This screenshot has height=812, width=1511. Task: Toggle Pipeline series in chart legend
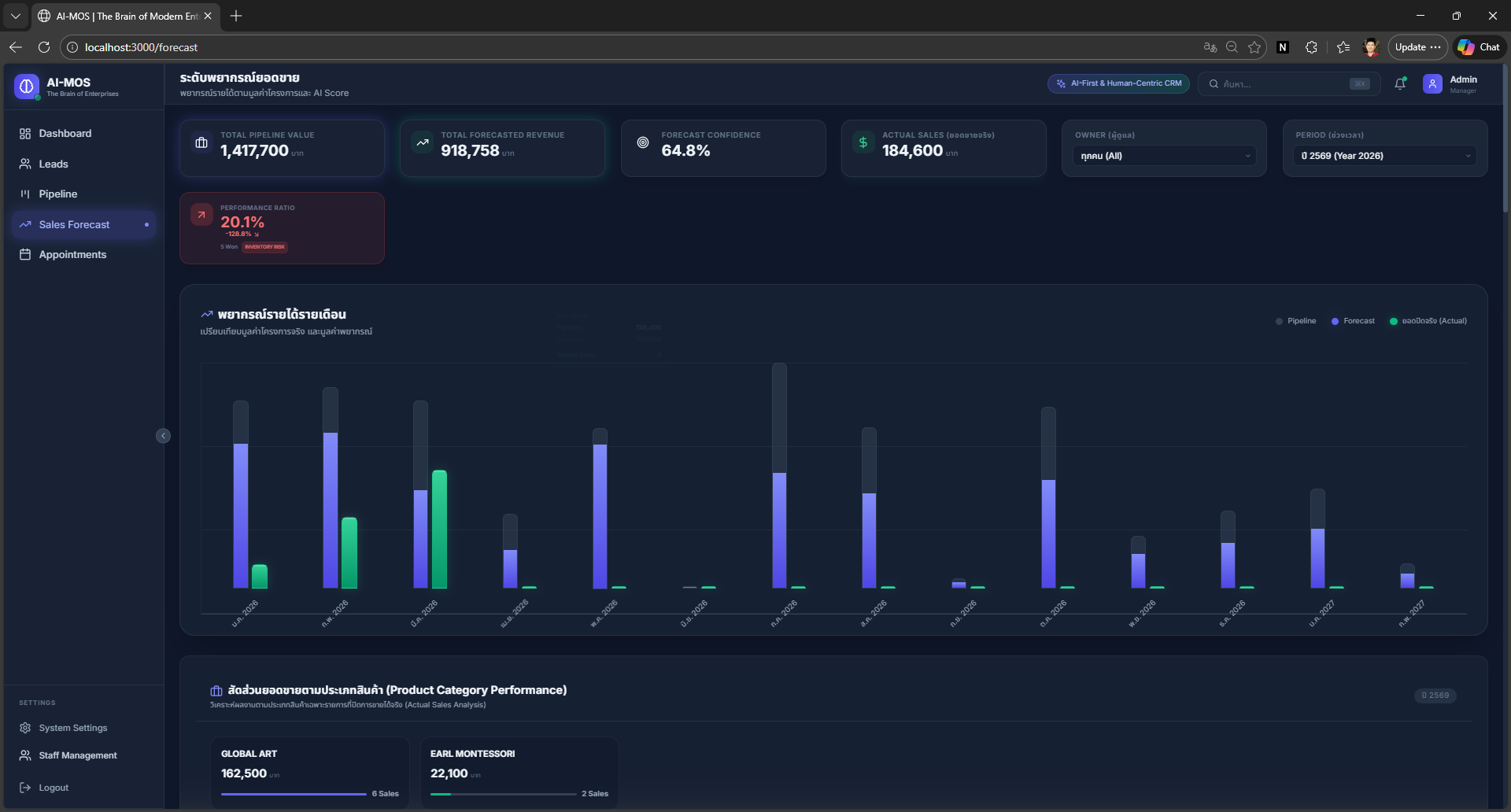tap(1295, 321)
